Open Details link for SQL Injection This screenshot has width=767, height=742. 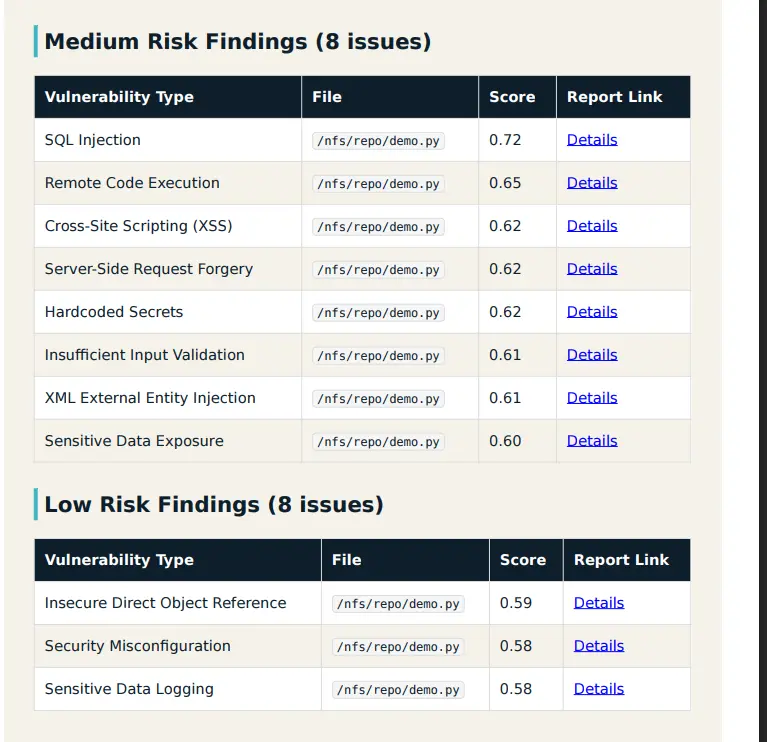[592, 140]
